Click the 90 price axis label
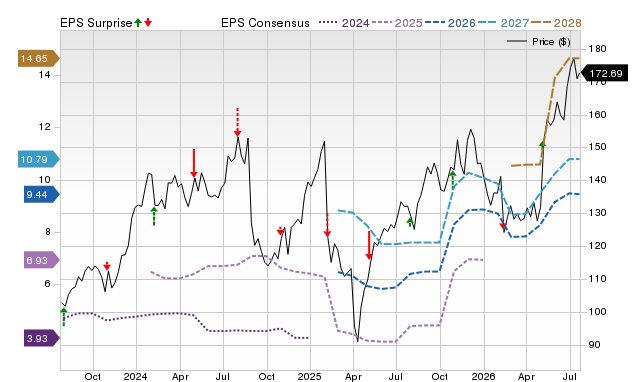640x382 pixels. [594, 344]
